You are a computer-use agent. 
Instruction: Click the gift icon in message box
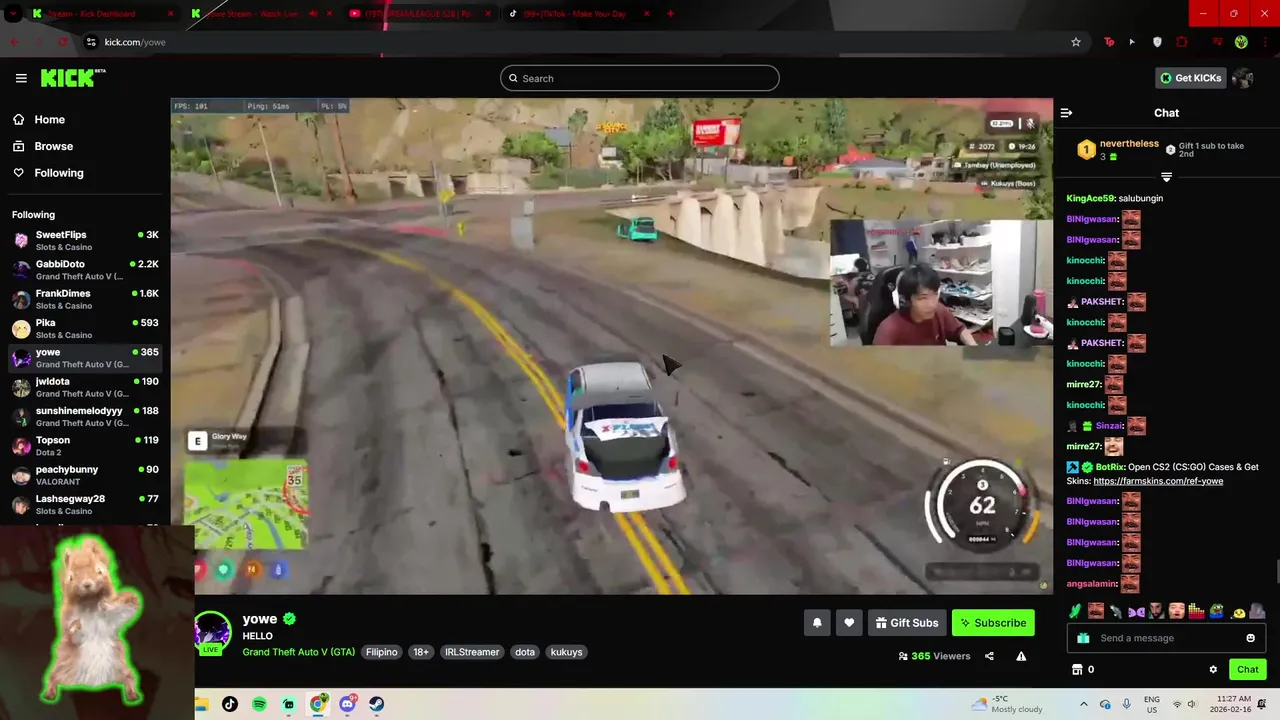coord(1083,638)
